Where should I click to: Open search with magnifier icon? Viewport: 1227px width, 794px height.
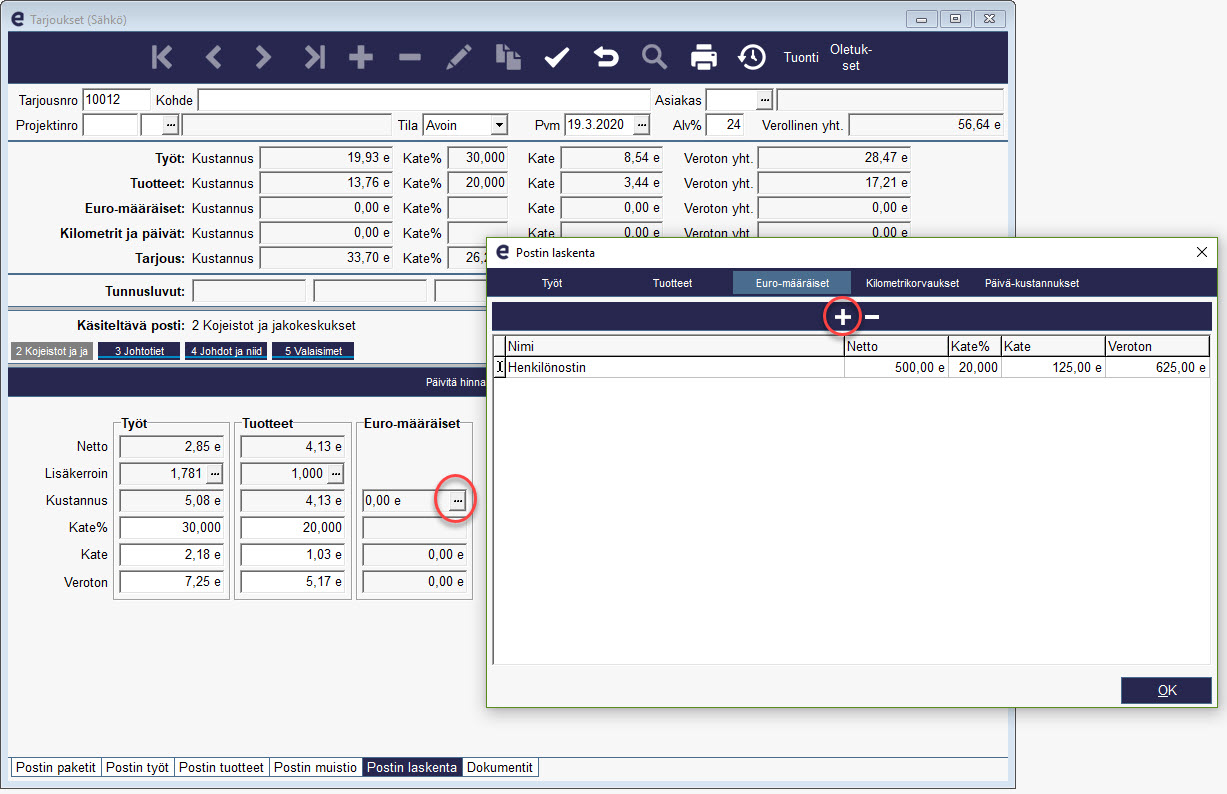(x=655, y=58)
